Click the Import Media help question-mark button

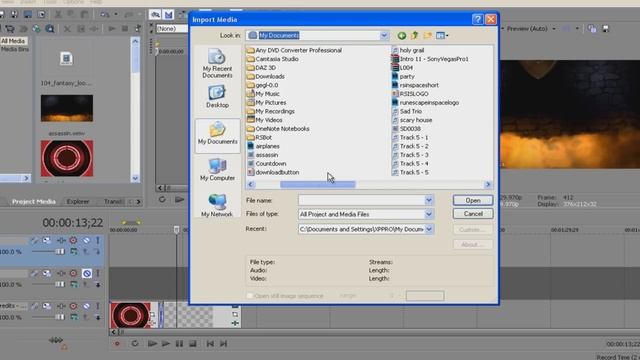click(478, 19)
